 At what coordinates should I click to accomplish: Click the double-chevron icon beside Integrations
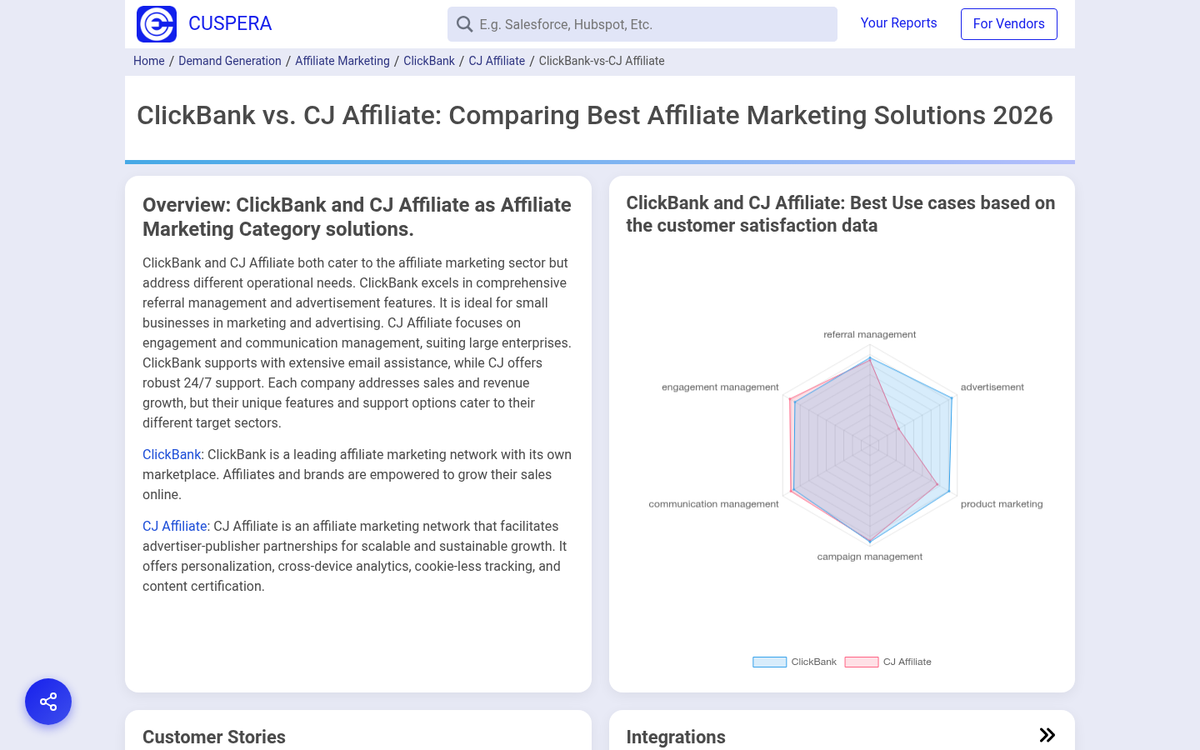click(1047, 735)
